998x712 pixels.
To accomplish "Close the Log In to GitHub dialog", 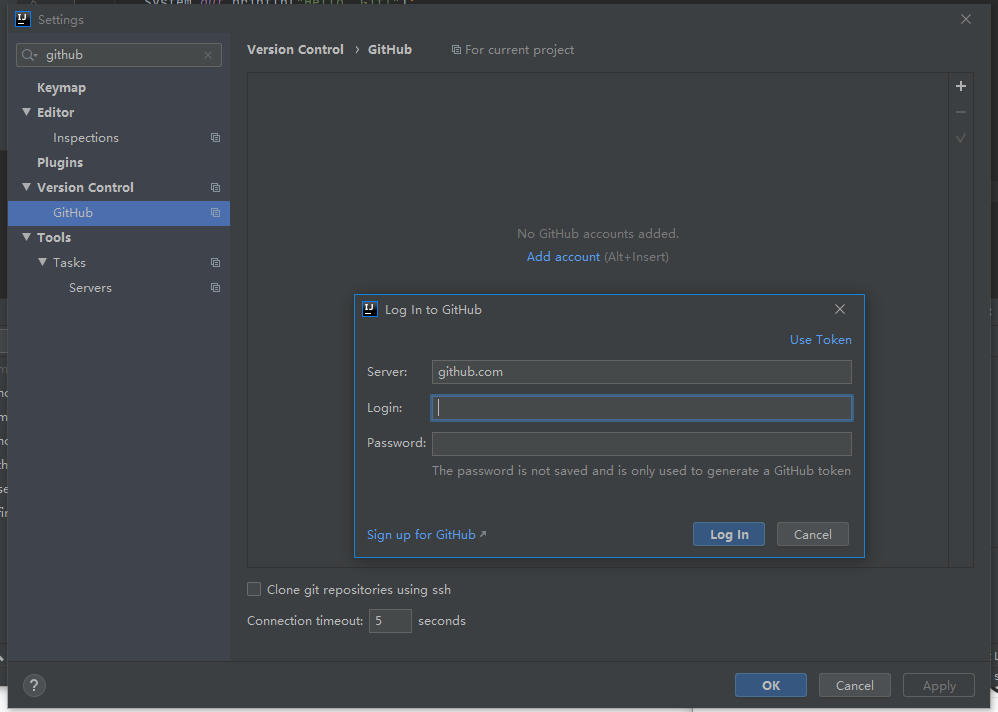I will [840, 309].
